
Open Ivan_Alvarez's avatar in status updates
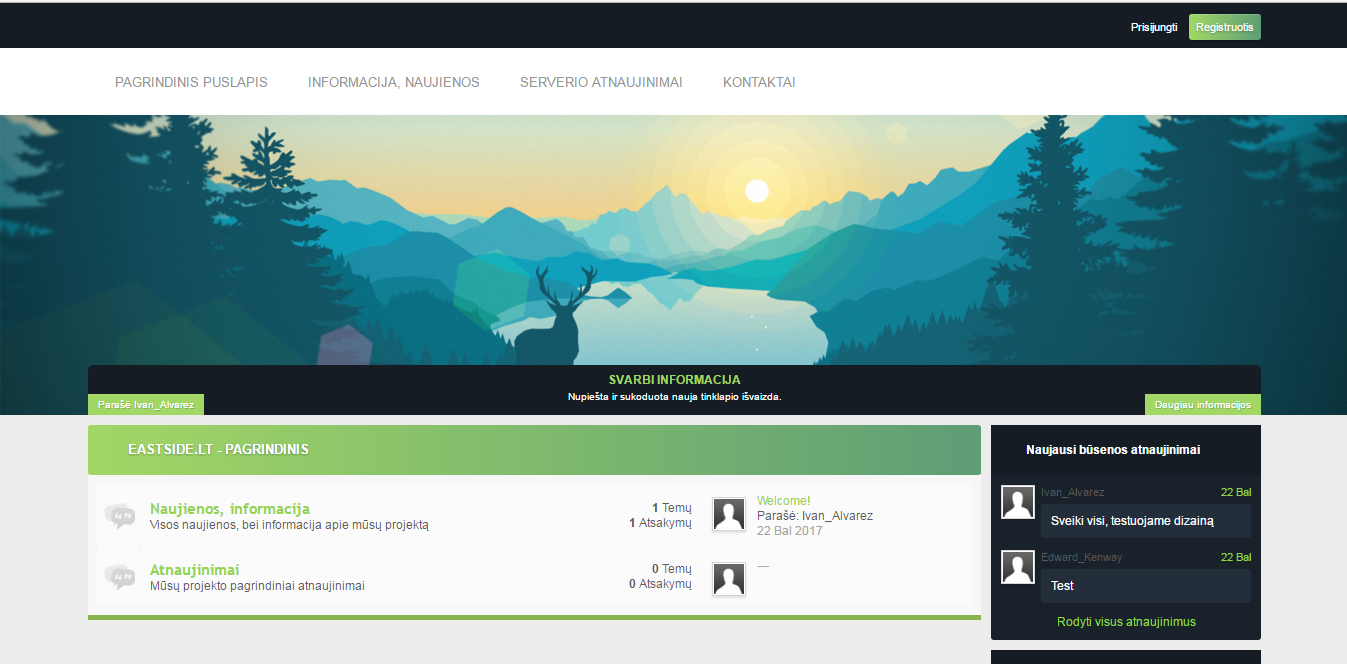pos(1018,502)
